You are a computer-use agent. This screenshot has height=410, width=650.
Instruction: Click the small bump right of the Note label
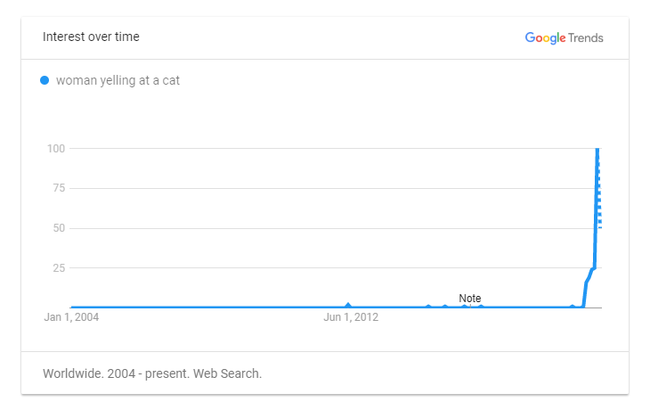pyautogui.click(x=481, y=306)
